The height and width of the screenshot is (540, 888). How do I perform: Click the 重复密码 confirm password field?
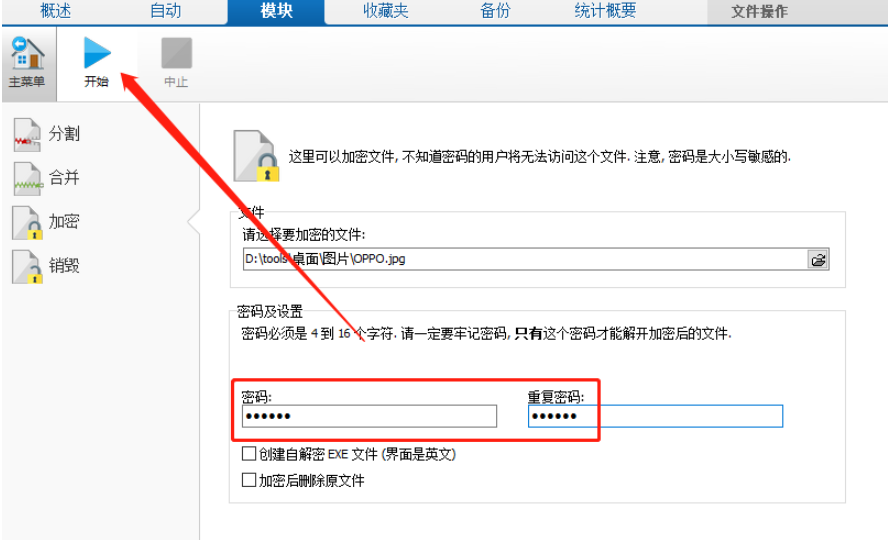655,416
